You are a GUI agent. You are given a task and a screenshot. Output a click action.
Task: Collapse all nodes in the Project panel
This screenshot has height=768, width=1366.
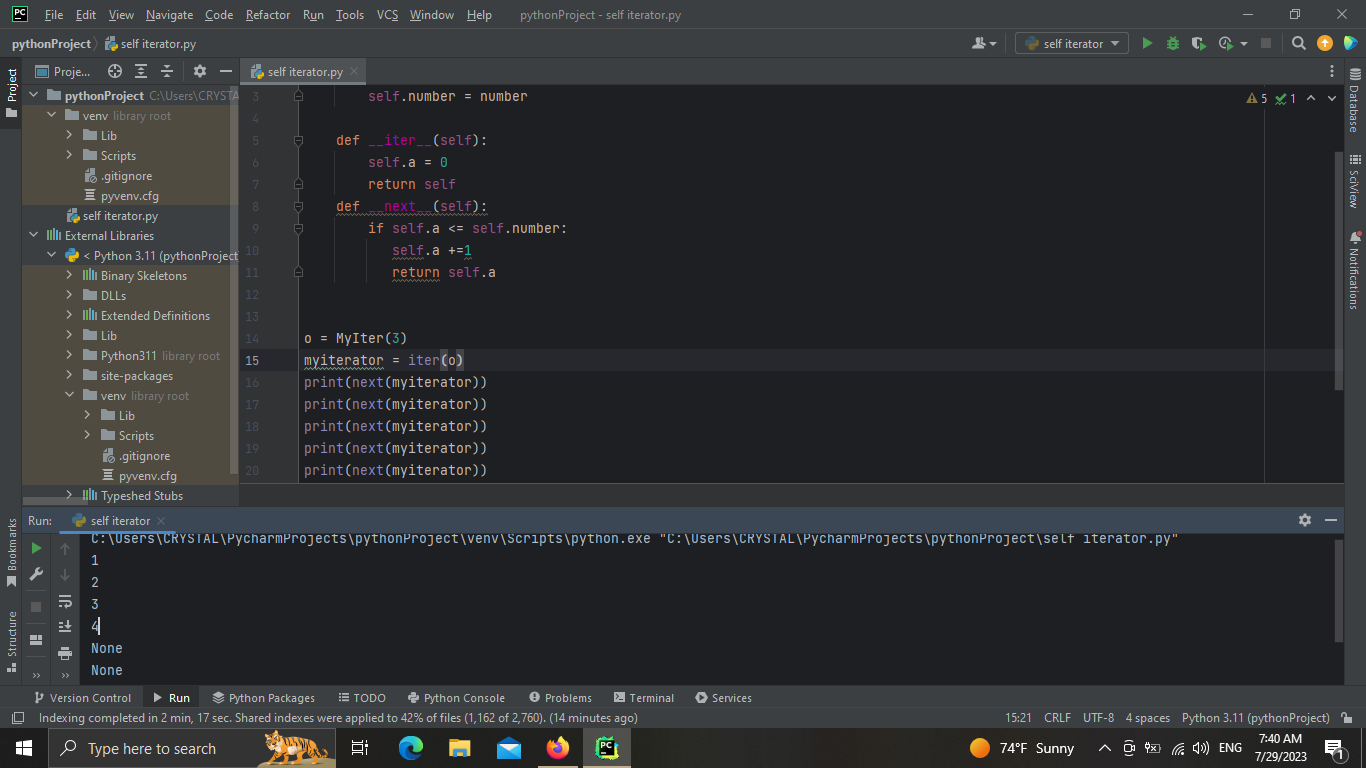(167, 71)
